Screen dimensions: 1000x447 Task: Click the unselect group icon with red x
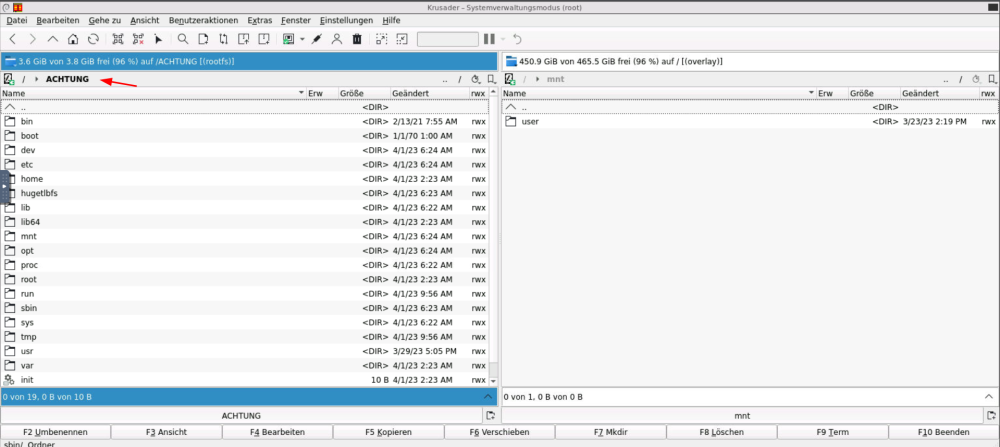[x=138, y=40]
